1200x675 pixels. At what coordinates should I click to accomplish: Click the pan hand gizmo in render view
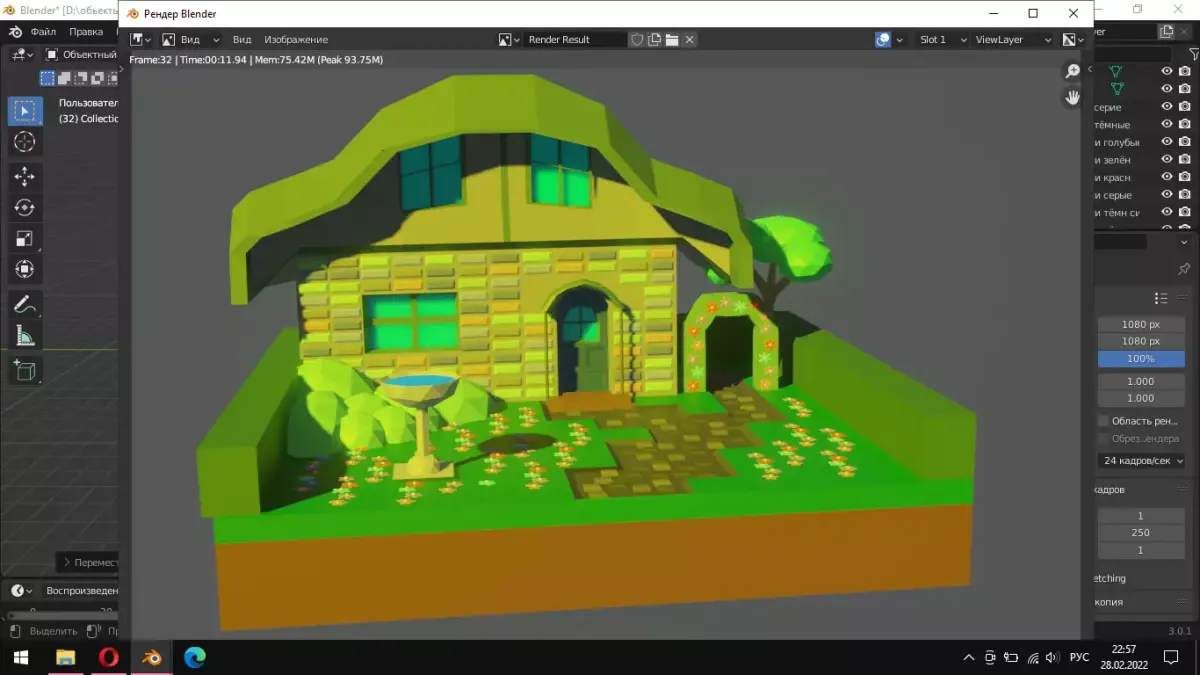click(1072, 97)
